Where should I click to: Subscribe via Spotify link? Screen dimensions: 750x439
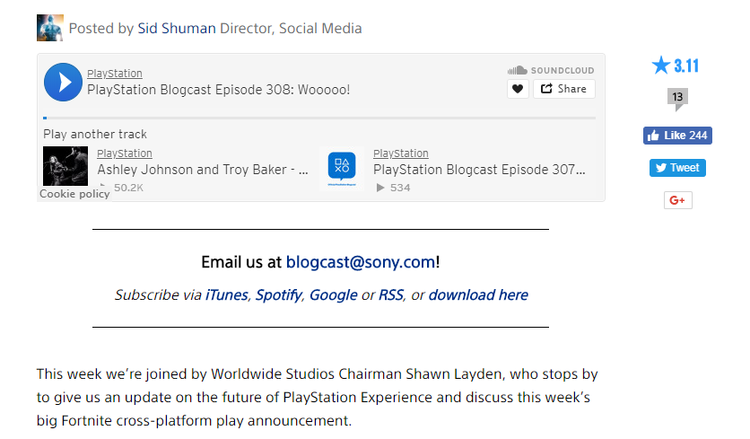coord(278,295)
